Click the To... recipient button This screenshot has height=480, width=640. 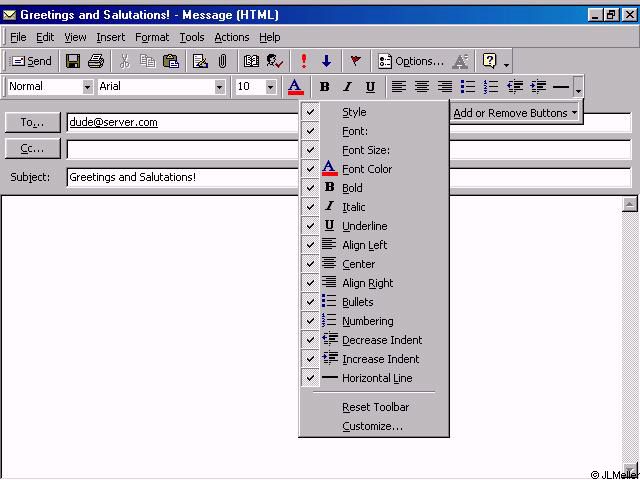point(33,122)
